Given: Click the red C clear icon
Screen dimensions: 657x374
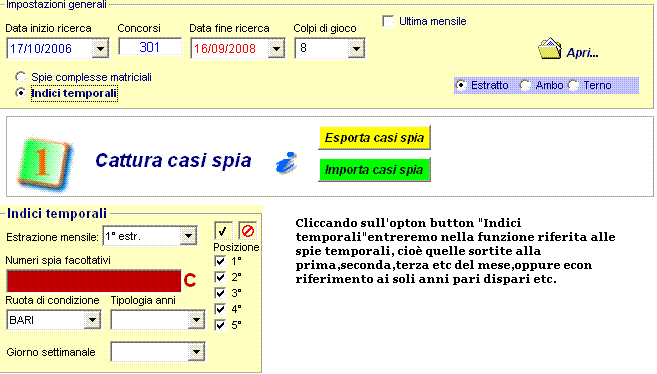Looking at the screenshot, I should coord(190,280).
